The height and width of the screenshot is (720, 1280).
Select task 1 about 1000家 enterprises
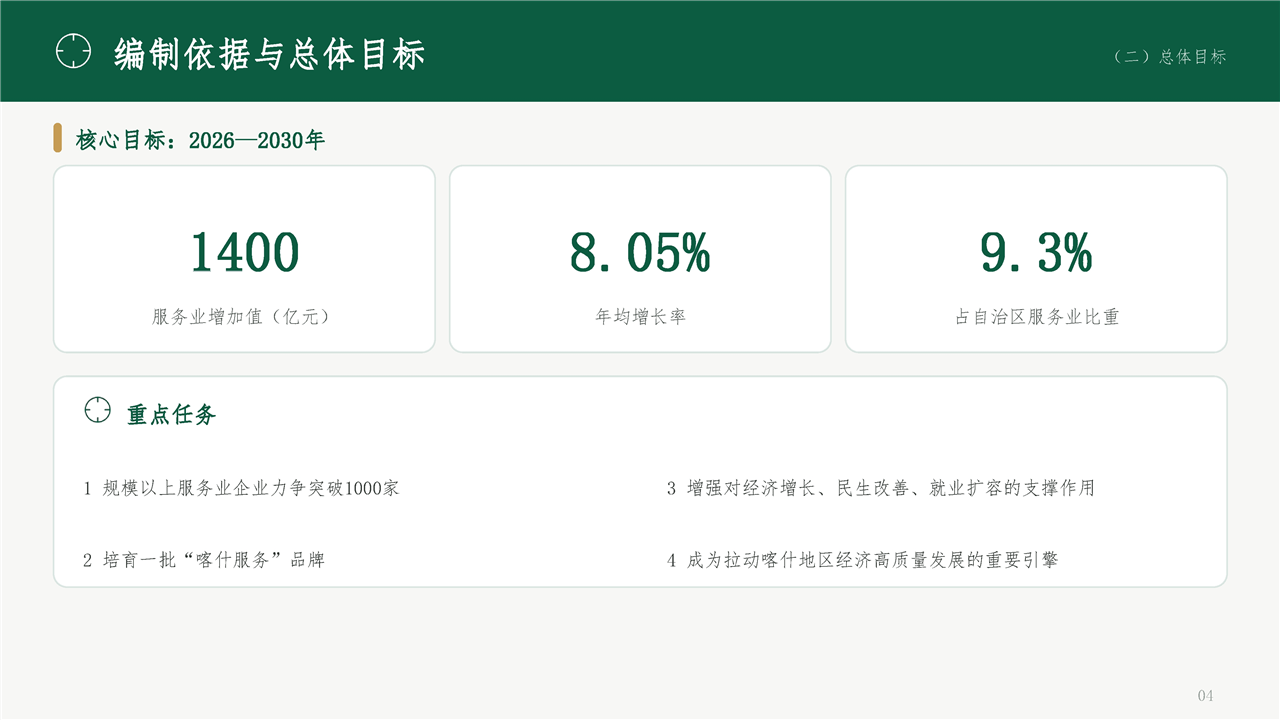pos(241,488)
